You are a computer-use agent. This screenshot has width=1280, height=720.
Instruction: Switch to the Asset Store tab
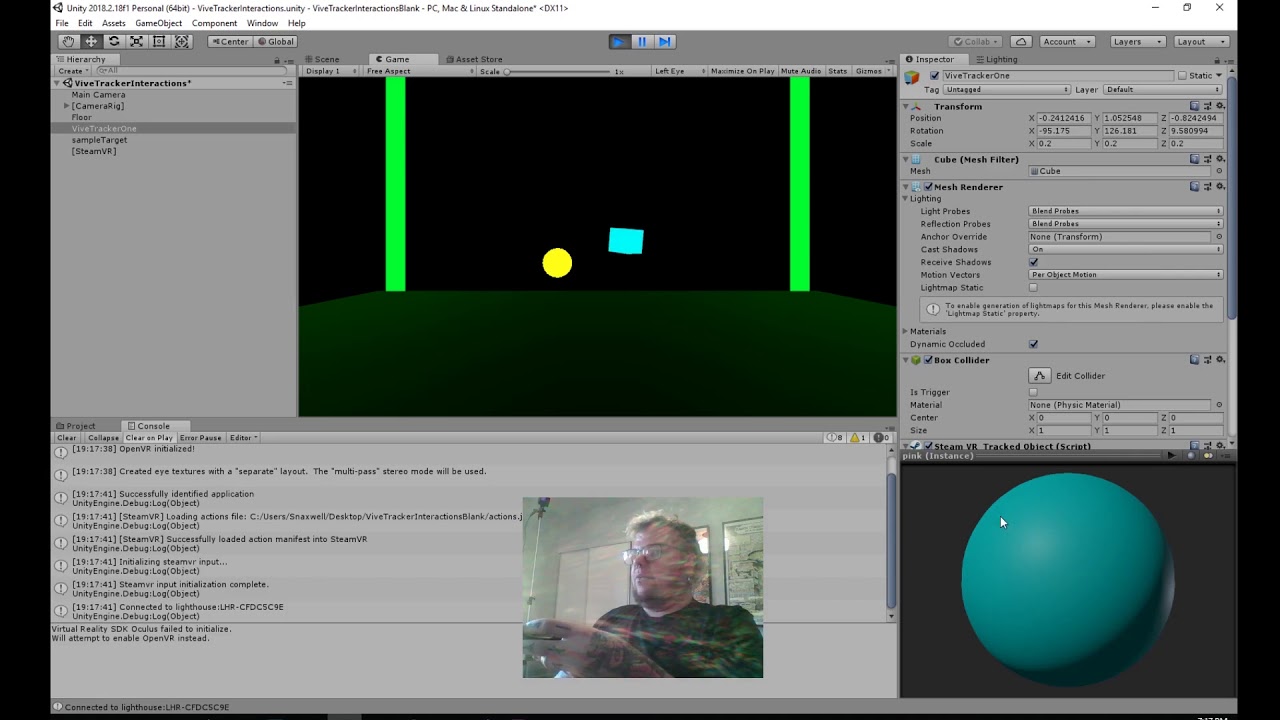tap(474, 59)
